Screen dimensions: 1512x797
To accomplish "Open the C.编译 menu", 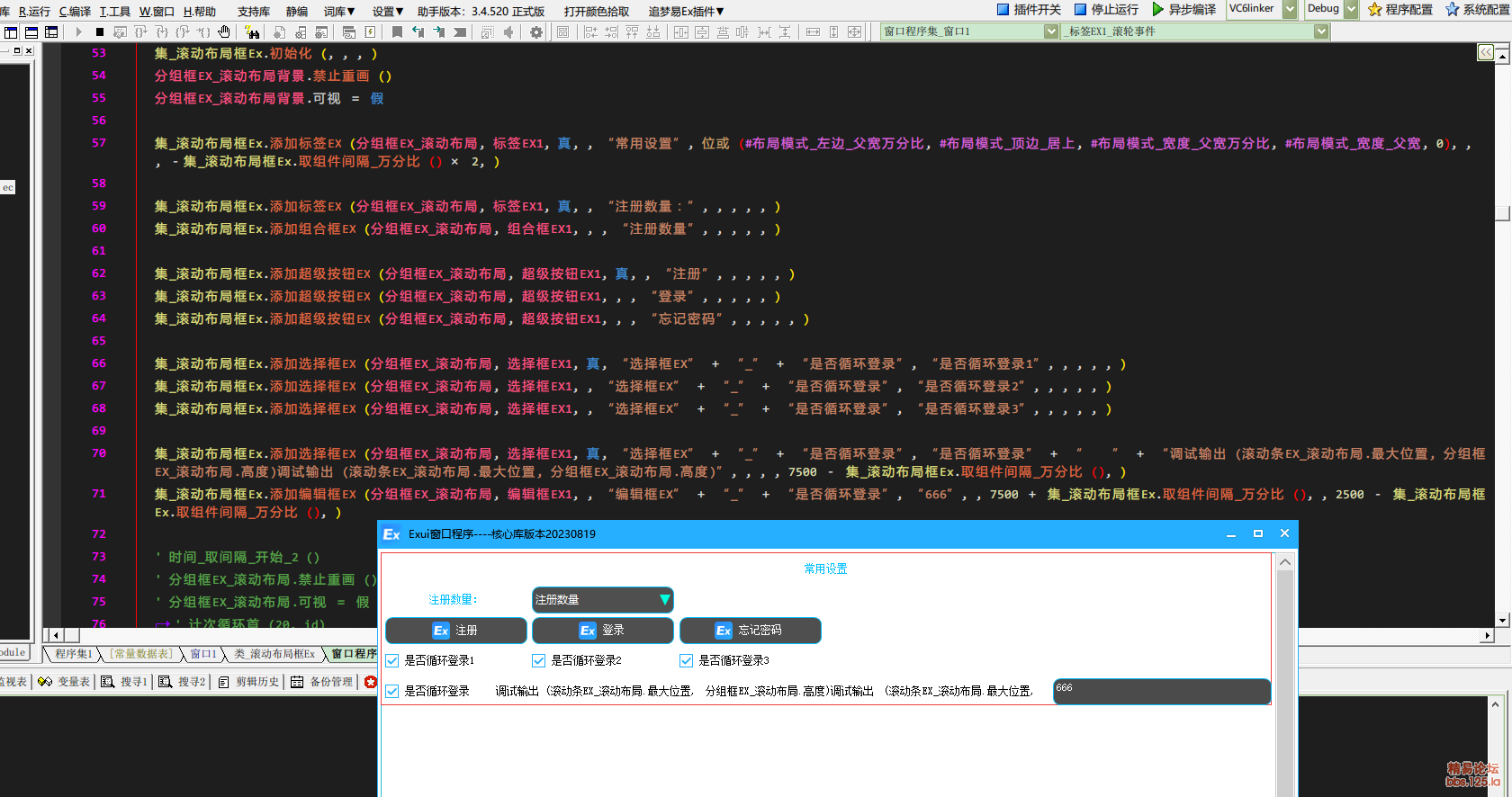I will tap(75, 12).
